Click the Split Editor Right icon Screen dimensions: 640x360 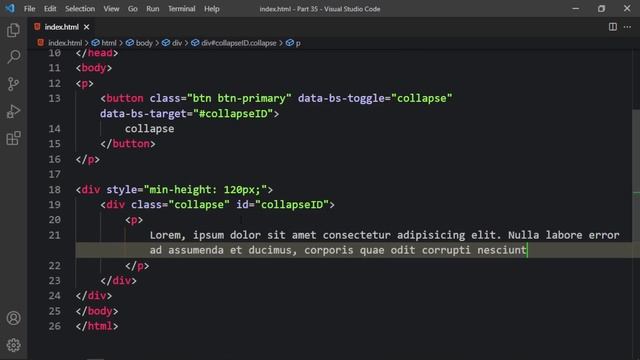(x=613, y=27)
